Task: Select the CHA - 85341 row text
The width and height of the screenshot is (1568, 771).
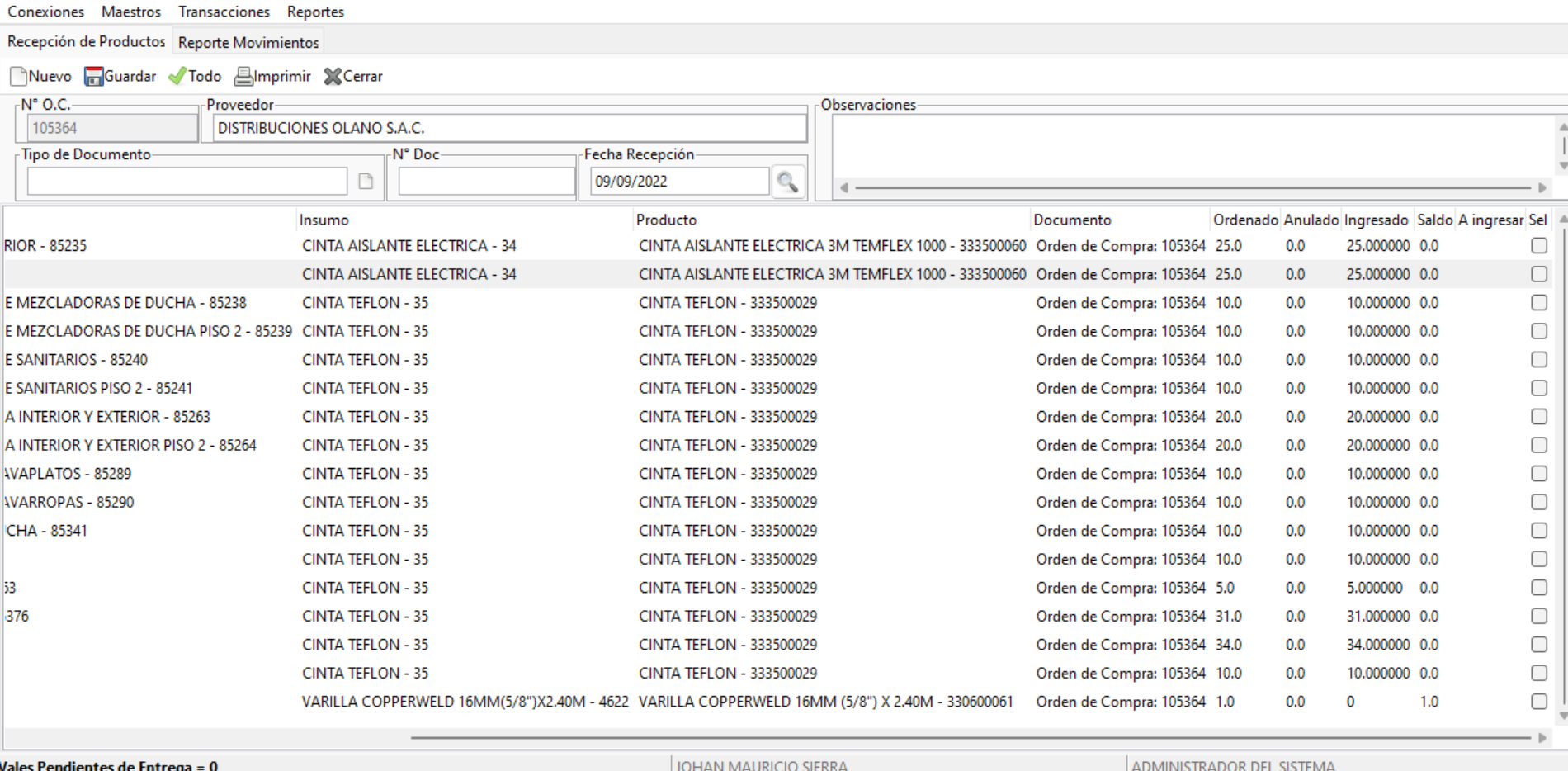Action: pos(46,530)
